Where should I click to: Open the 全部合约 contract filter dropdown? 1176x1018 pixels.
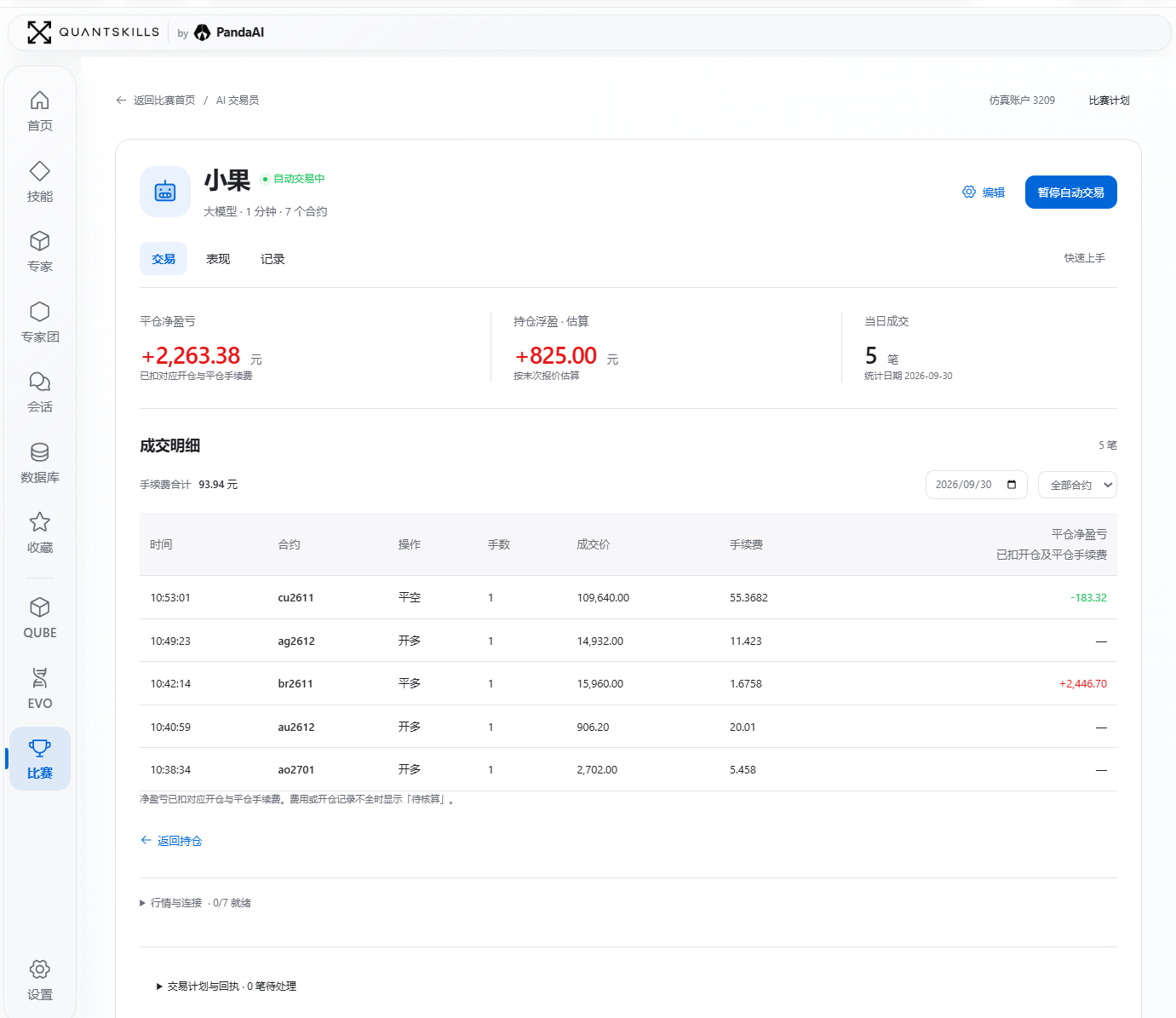pos(1077,485)
